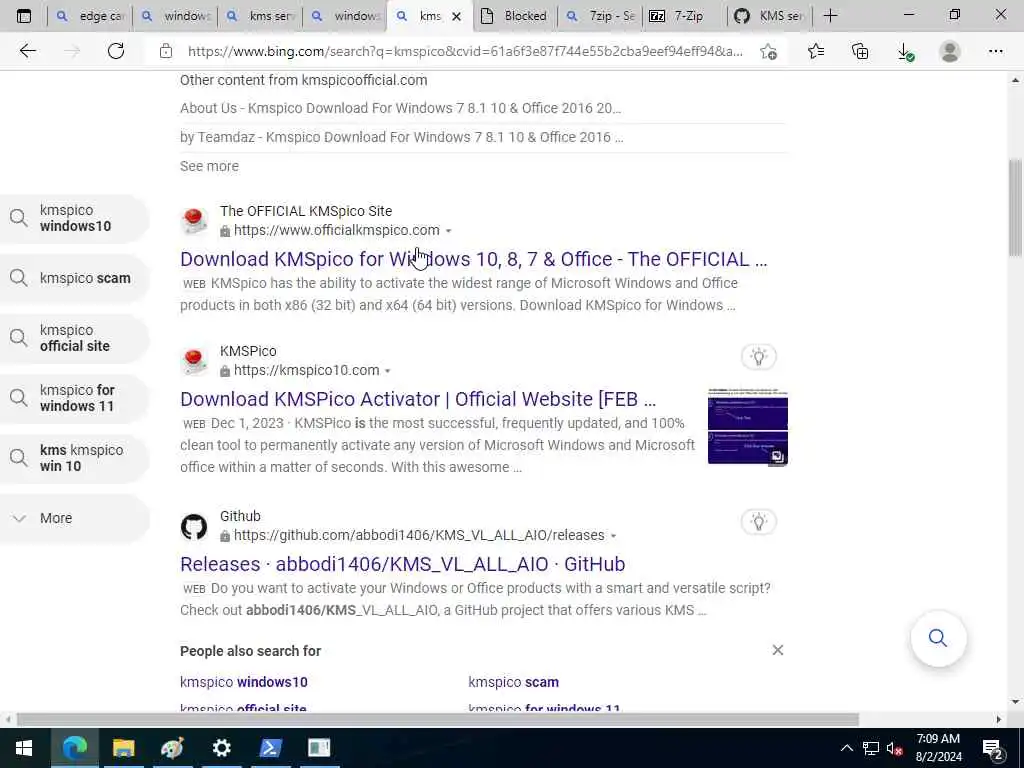This screenshot has height=768, width=1024.
Task: Switch to the 7-Zip tab
Action: 684,16
